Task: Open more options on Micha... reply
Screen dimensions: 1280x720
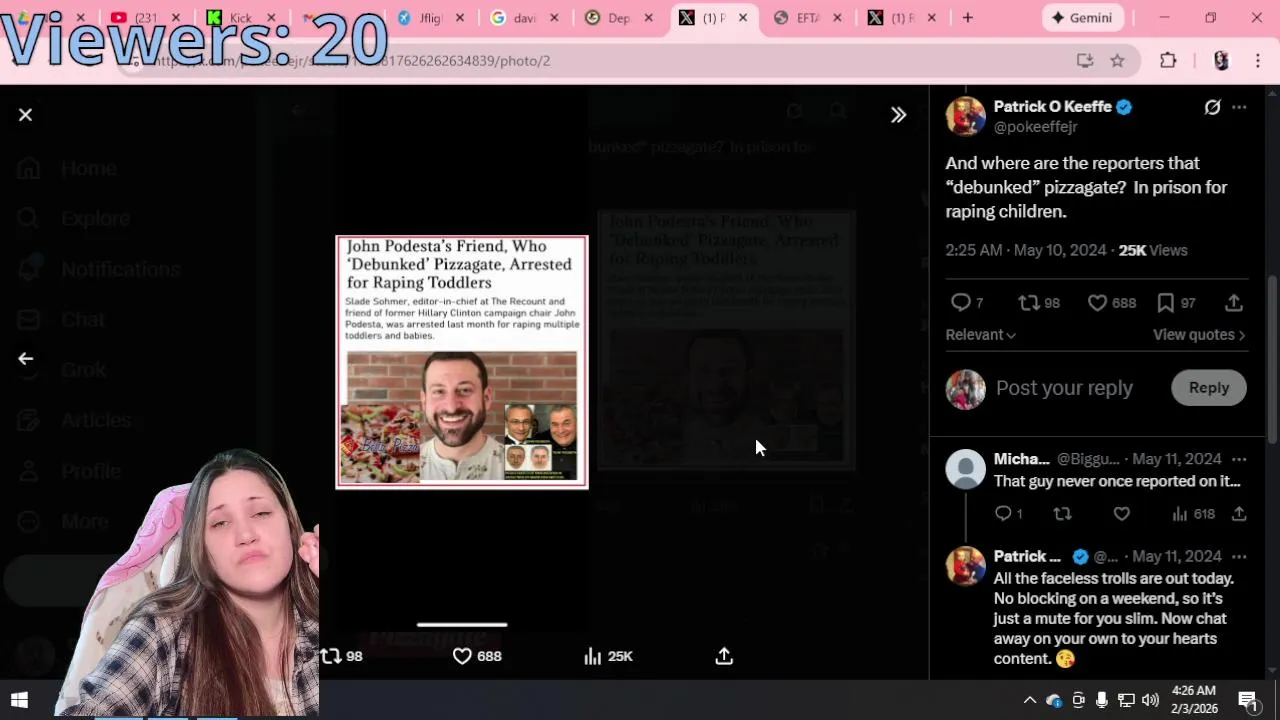Action: tap(1239, 459)
